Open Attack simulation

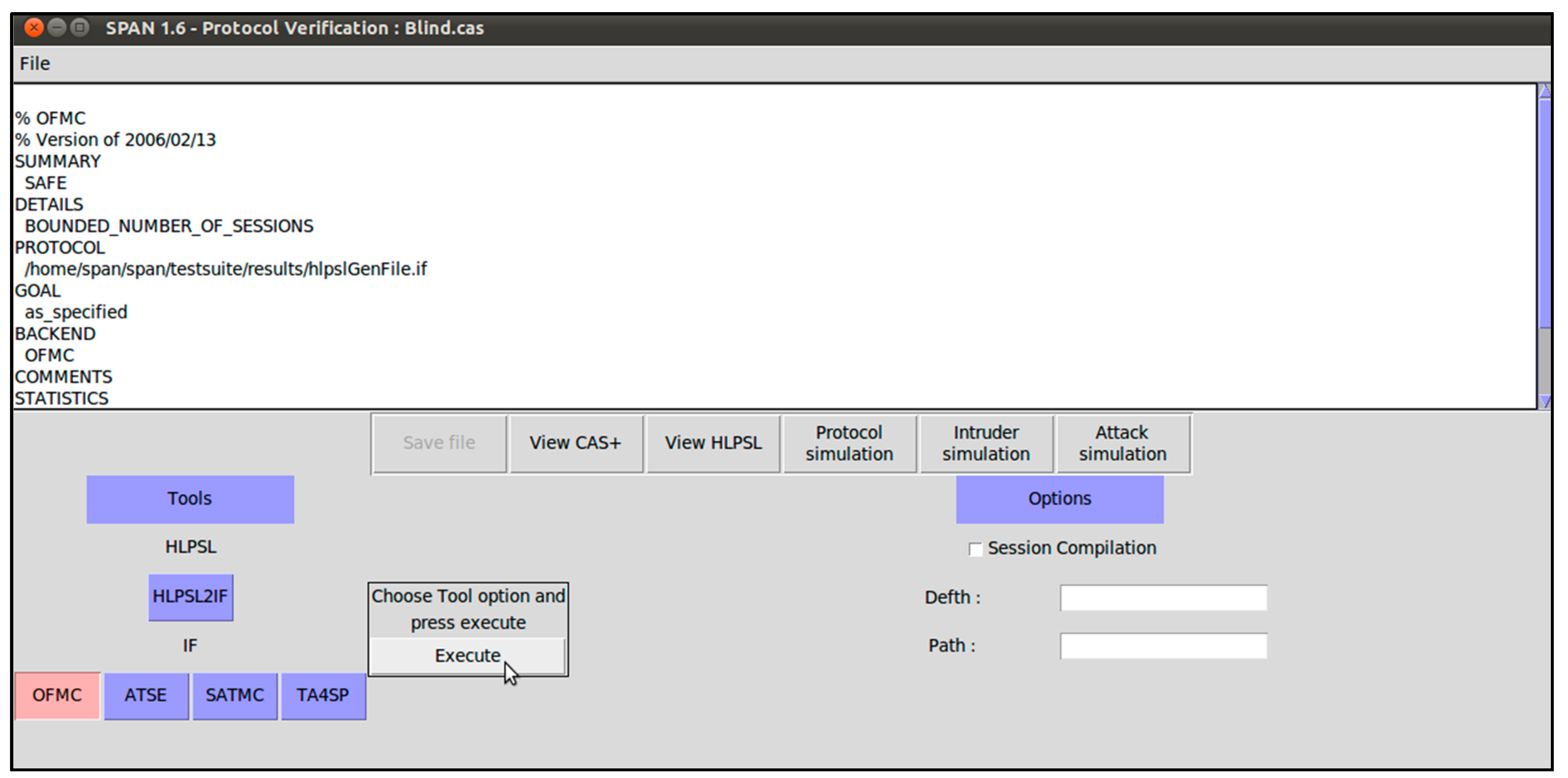click(x=1123, y=443)
